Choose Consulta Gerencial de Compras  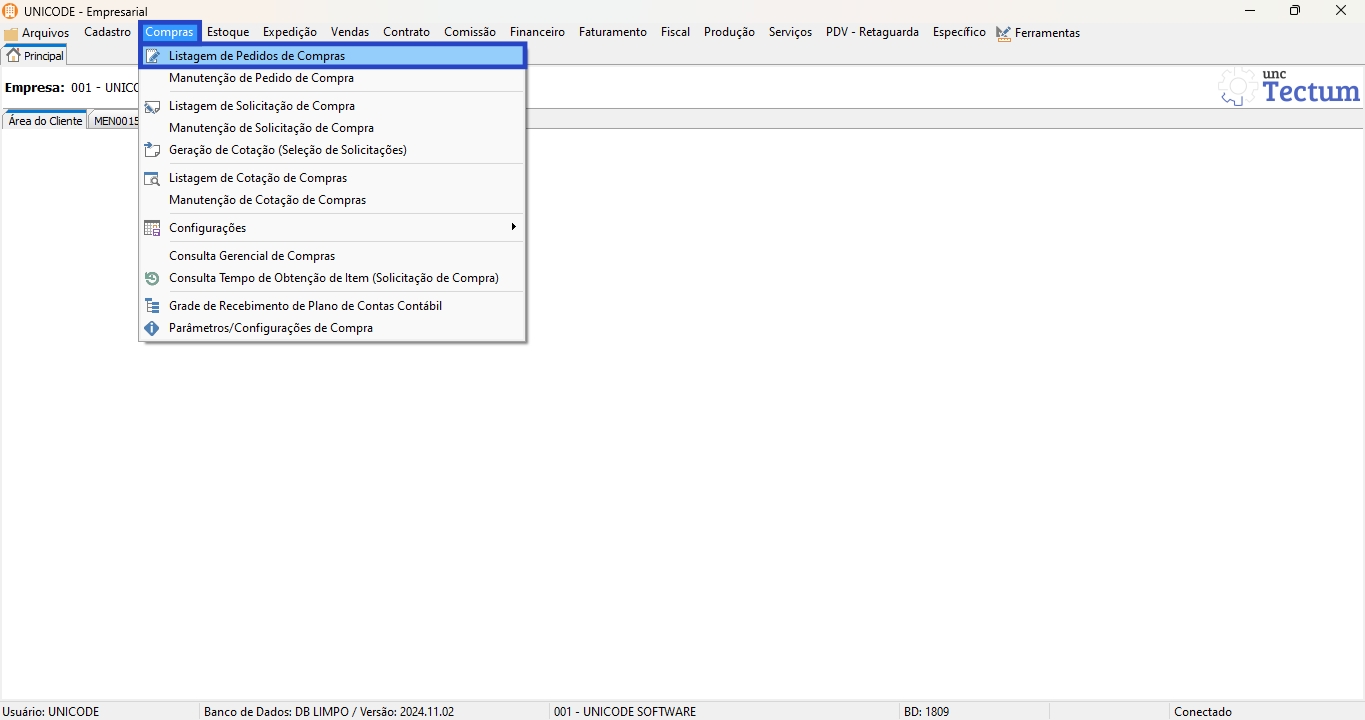pyautogui.click(x=252, y=256)
